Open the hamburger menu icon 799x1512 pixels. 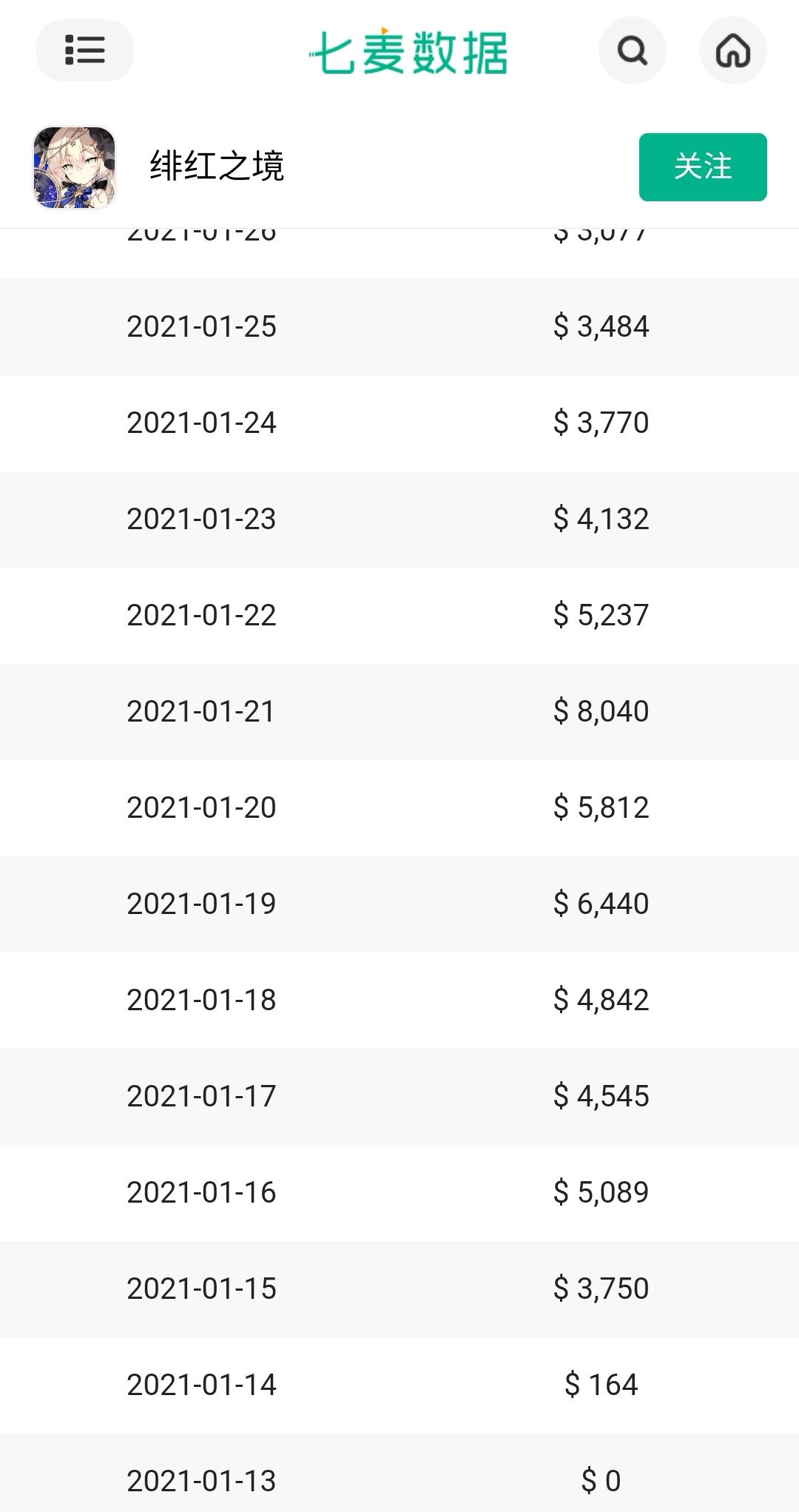[84, 50]
